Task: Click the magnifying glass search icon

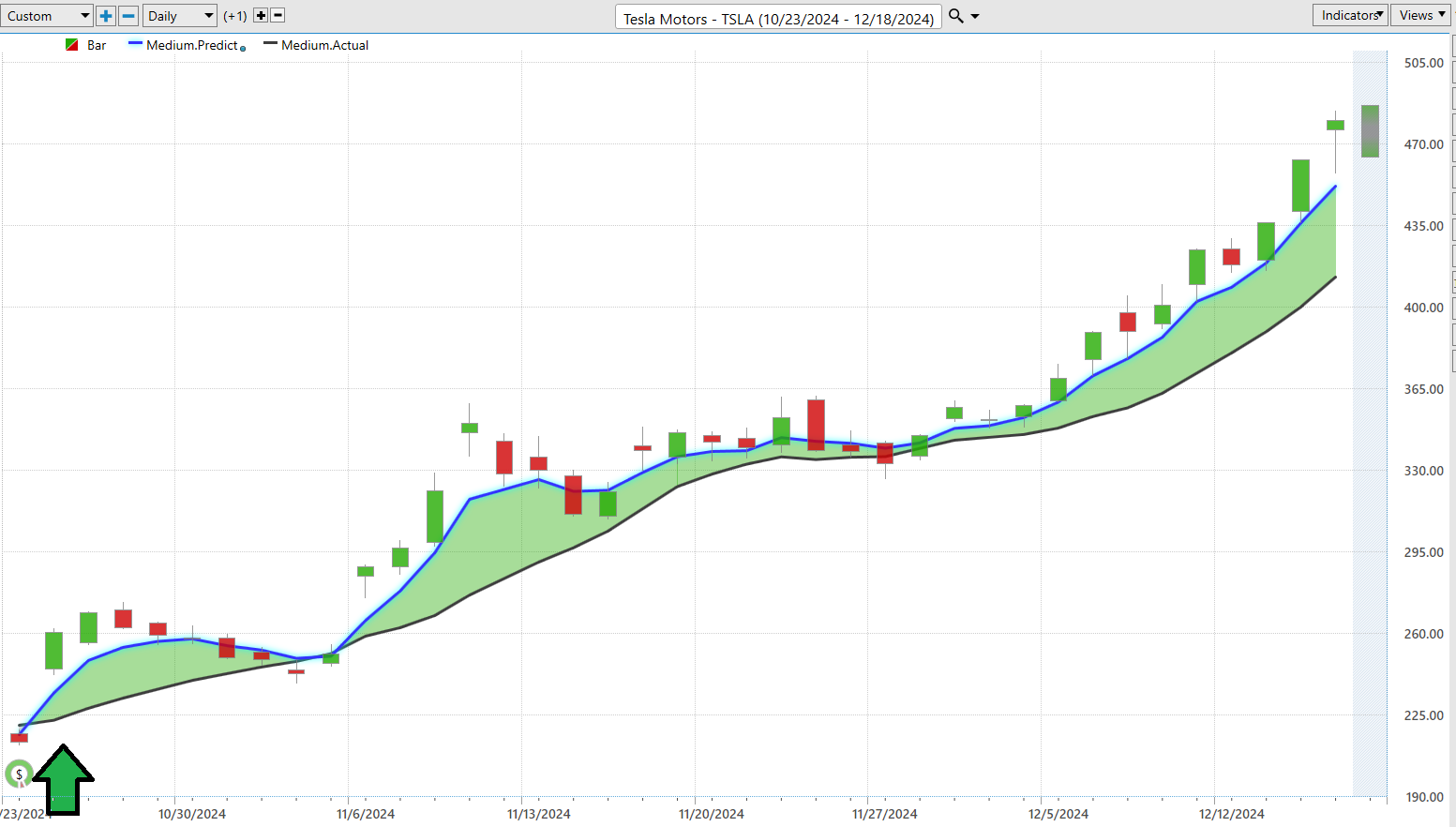Action: pos(956,16)
